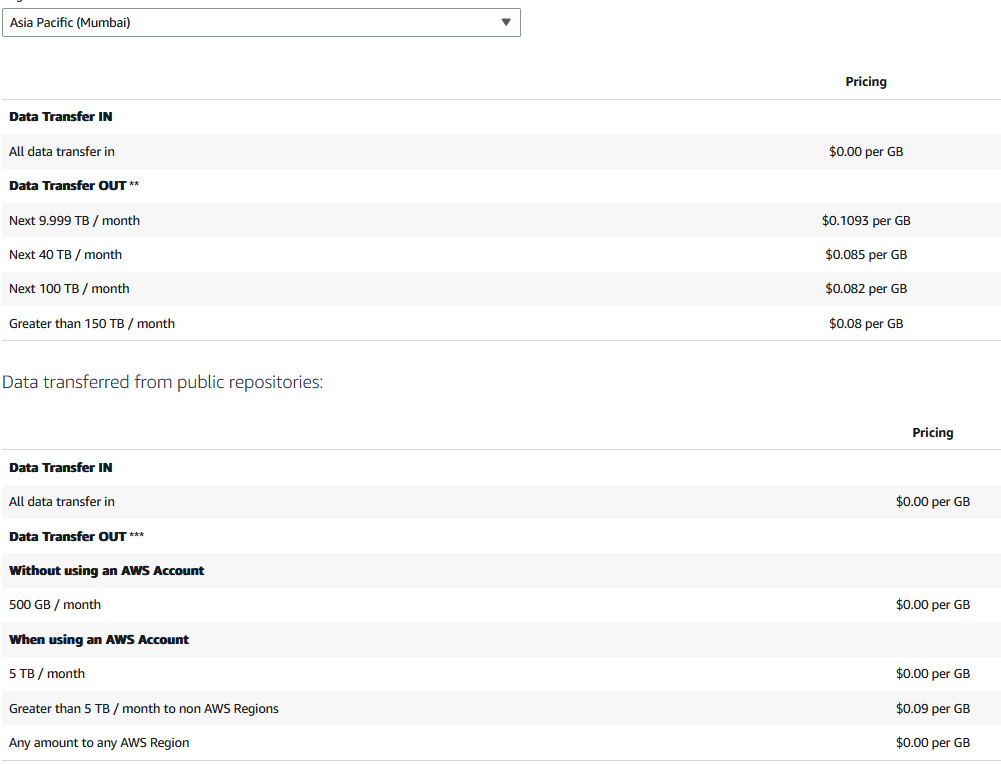
Task: Click 'Data transferred from public repositories' heading
Action: coord(163,382)
